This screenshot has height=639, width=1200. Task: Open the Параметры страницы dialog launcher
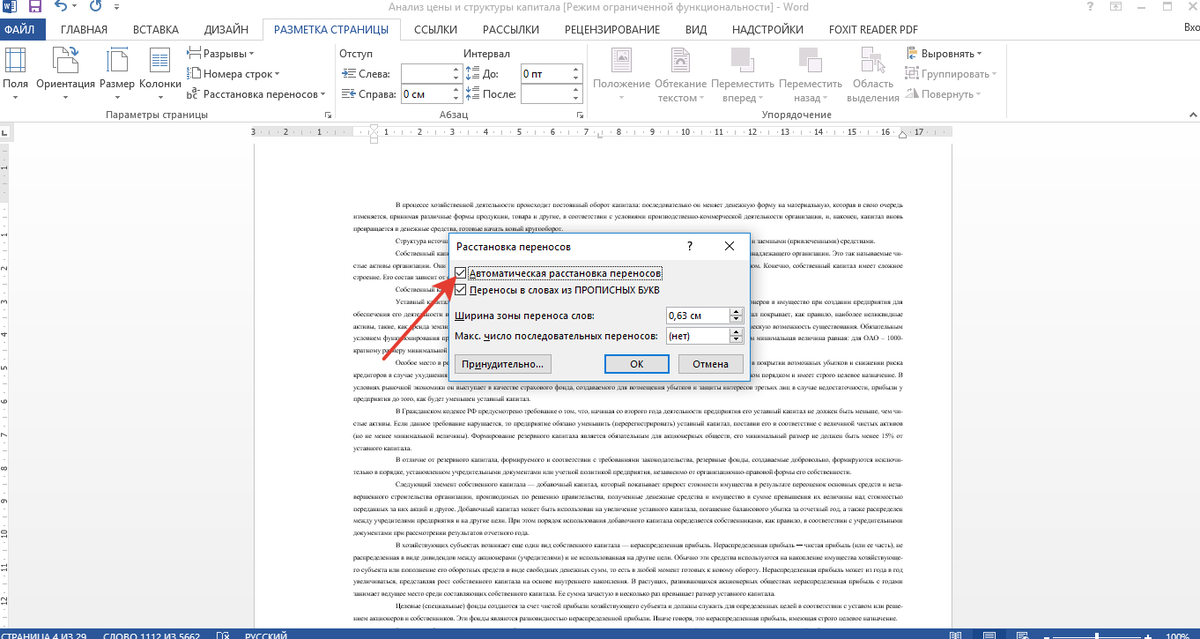(x=328, y=116)
